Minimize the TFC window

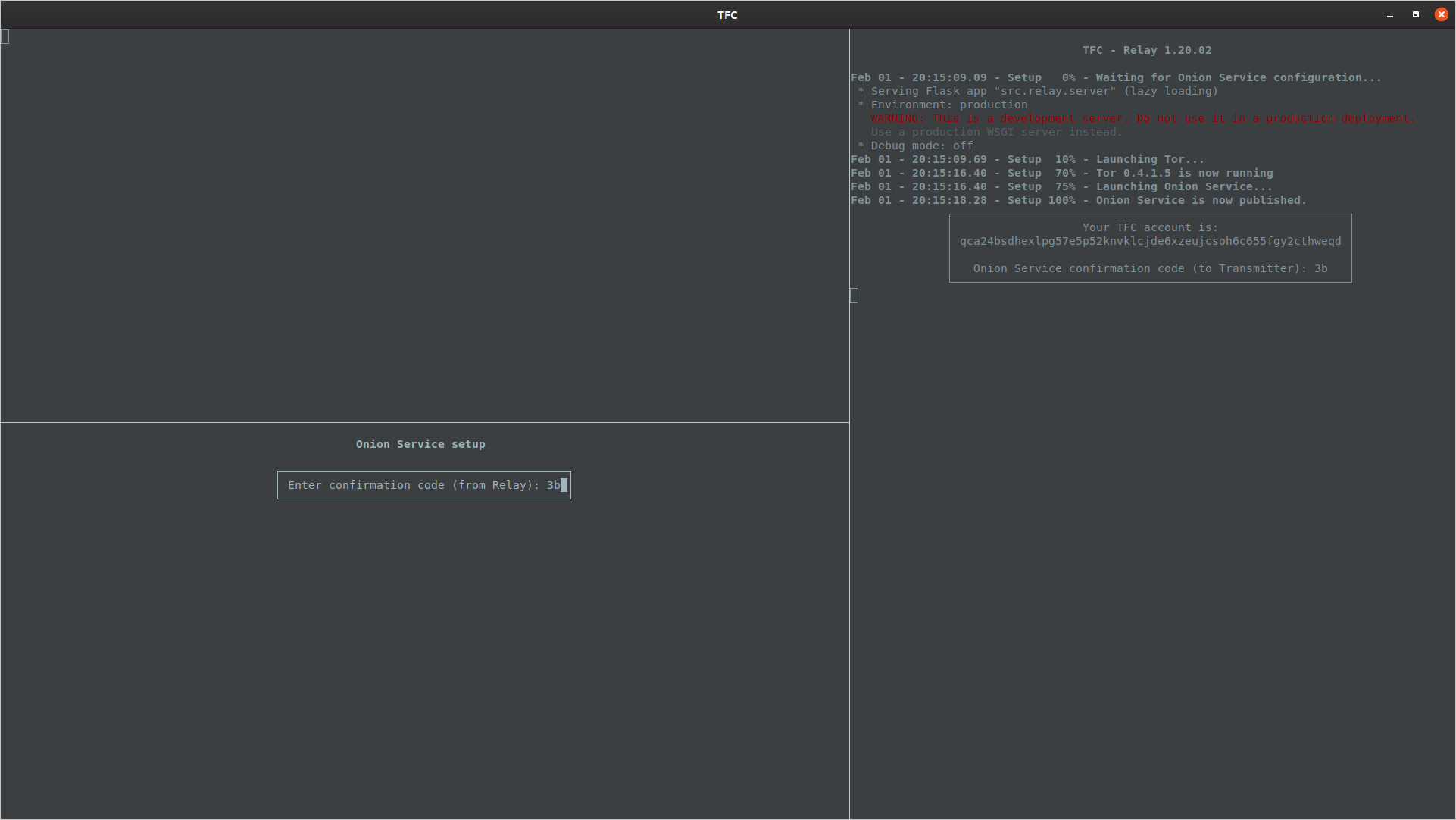tap(1390, 15)
